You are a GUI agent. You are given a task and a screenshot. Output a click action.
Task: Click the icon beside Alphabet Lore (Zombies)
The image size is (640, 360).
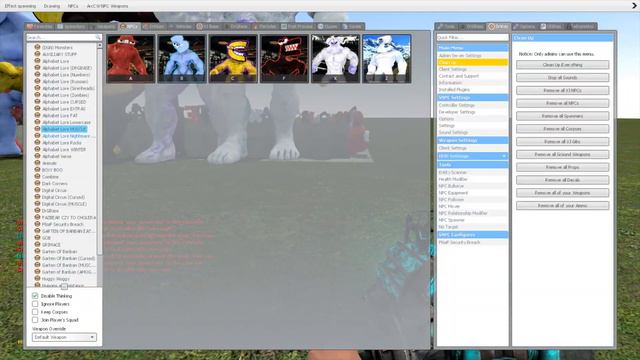pyautogui.click(x=37, y=95)
